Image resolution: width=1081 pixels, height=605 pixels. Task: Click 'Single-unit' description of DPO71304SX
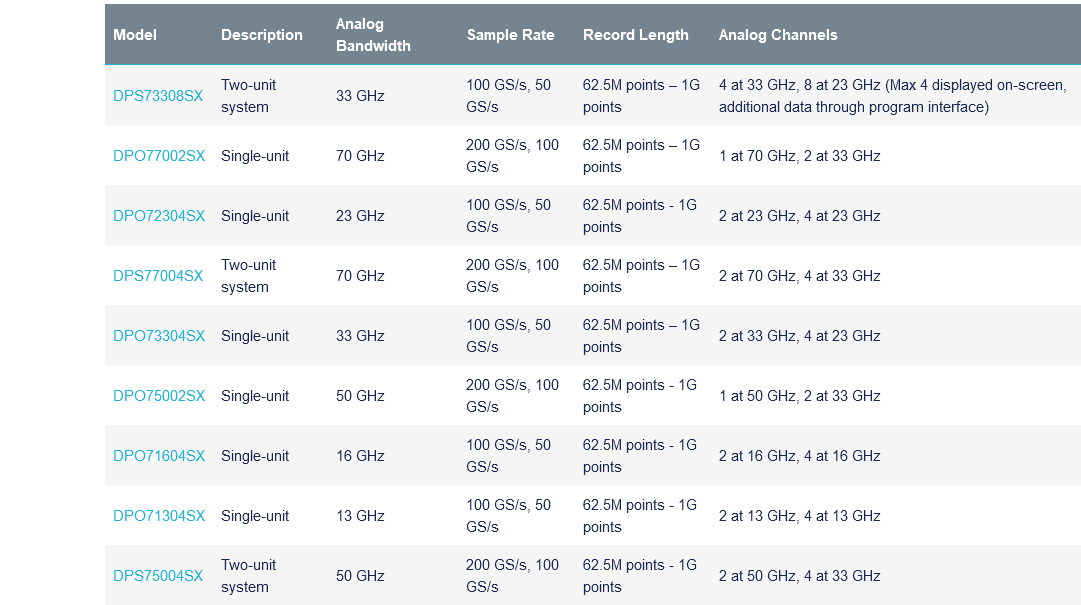coord(255,515)
